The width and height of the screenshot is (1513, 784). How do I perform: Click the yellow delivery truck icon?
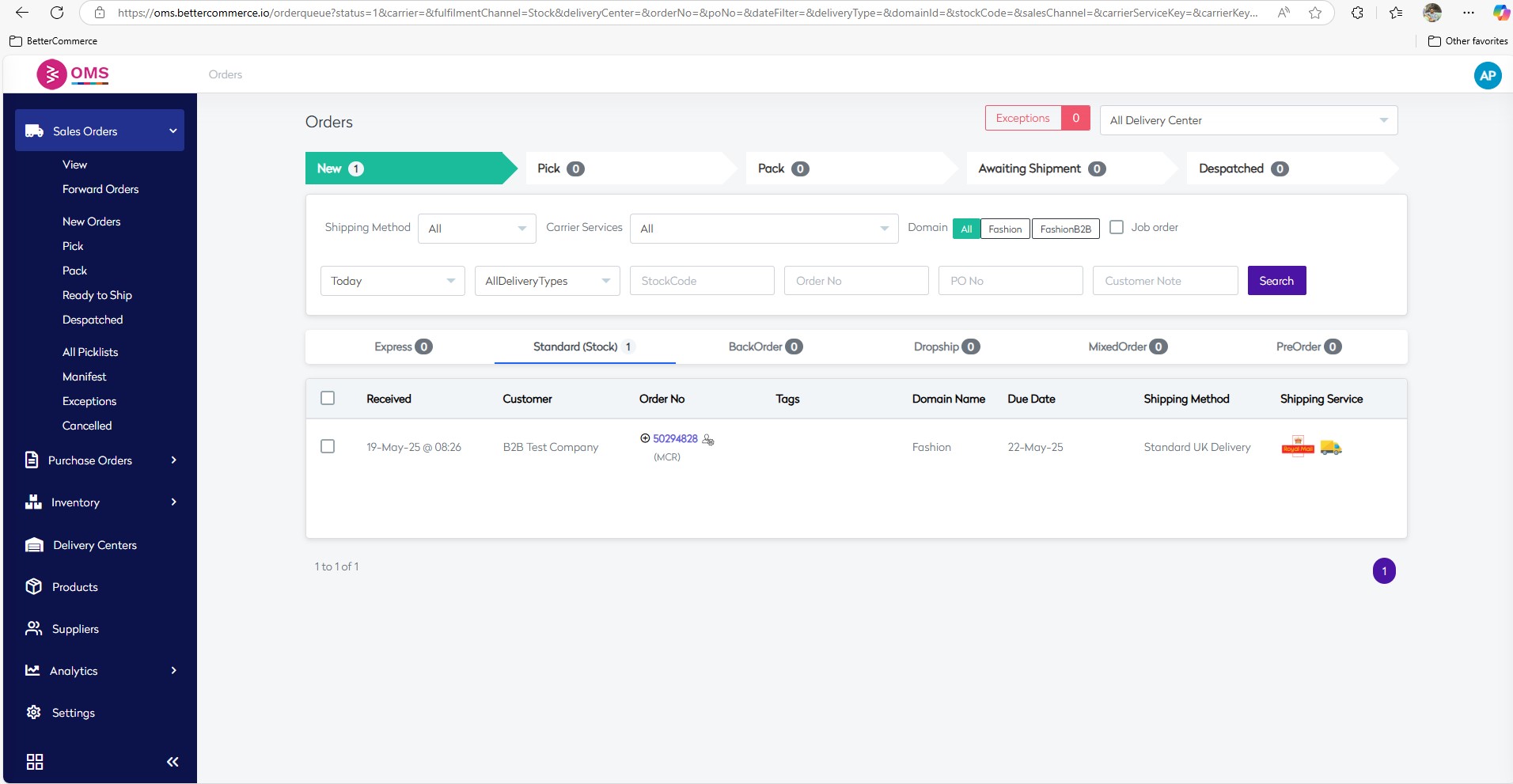point(1331,448)
